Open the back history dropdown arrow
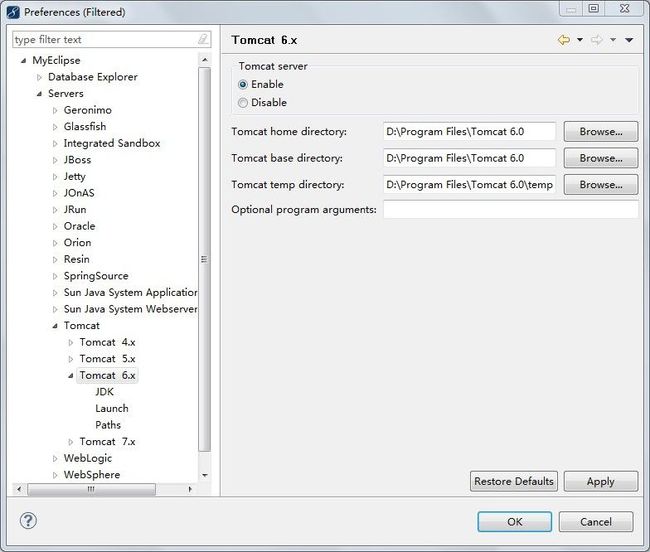This screenshot has height=552, width=650. (x=580, y=40)
